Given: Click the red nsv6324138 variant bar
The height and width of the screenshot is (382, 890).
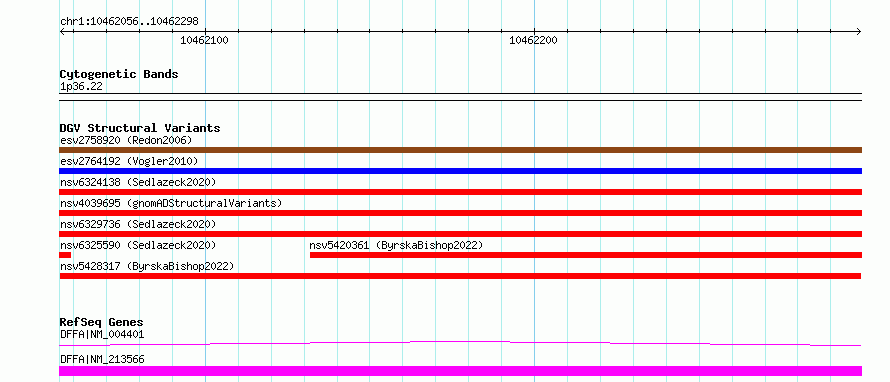Looking at the screenshot, I should click(x=460, y=192).
